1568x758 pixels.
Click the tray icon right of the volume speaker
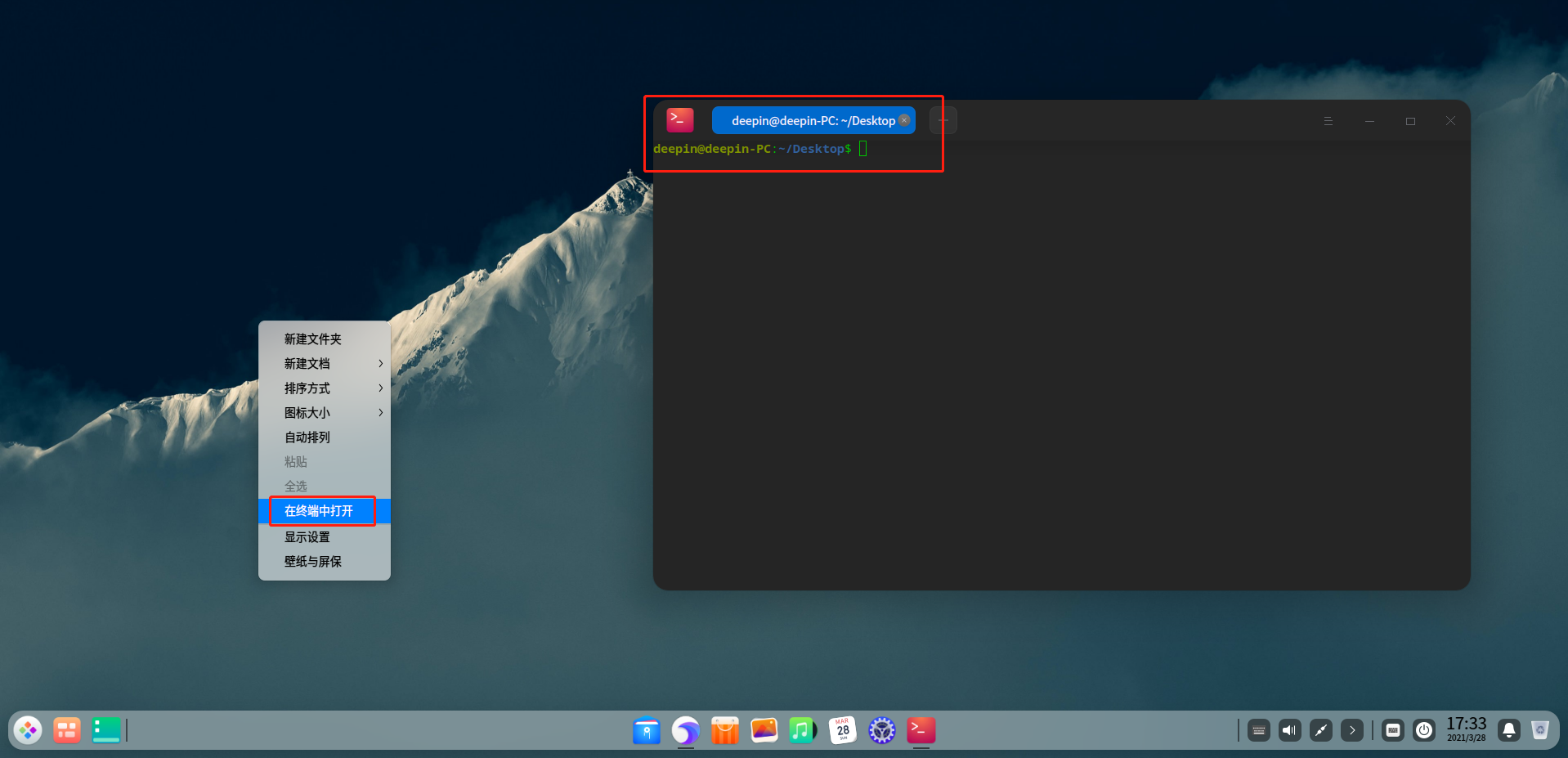1321,730
